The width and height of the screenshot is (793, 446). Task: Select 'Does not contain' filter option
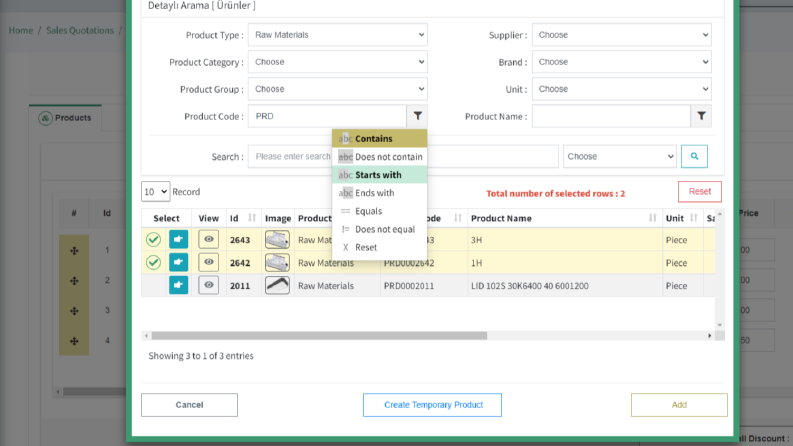379,157
